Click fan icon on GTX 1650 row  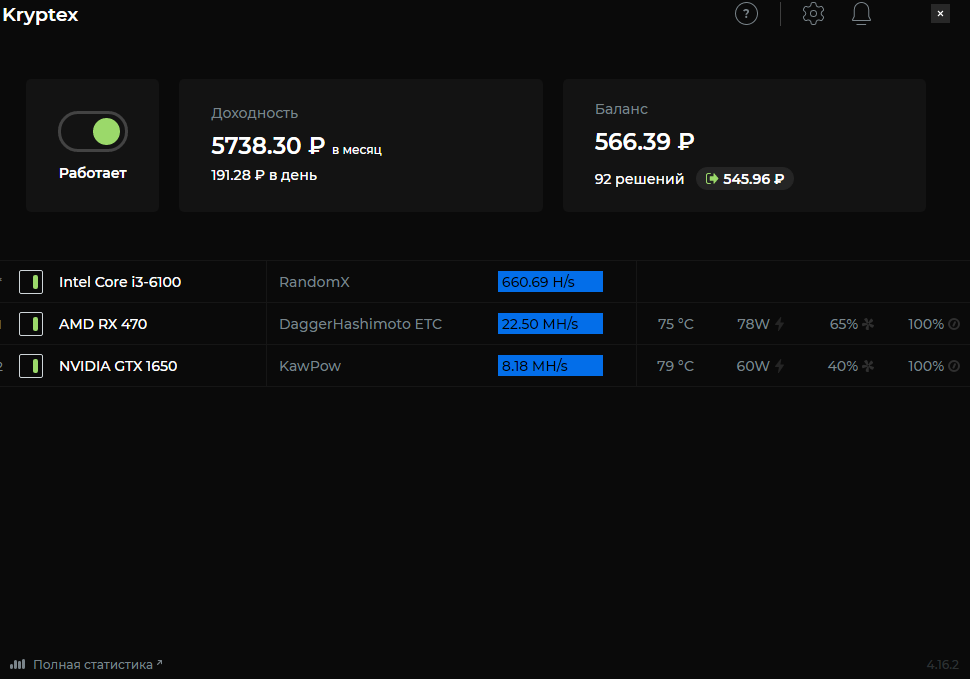click(x=868, y=366)
